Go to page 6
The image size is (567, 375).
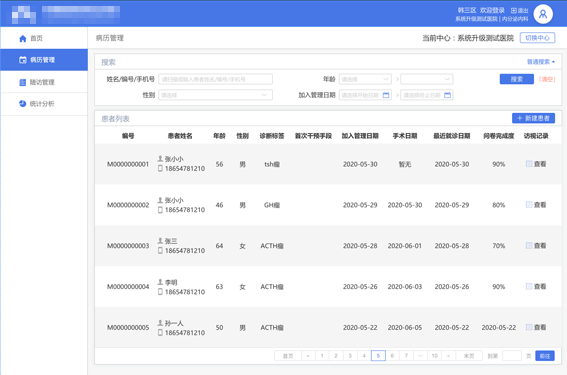pos(392,356)
